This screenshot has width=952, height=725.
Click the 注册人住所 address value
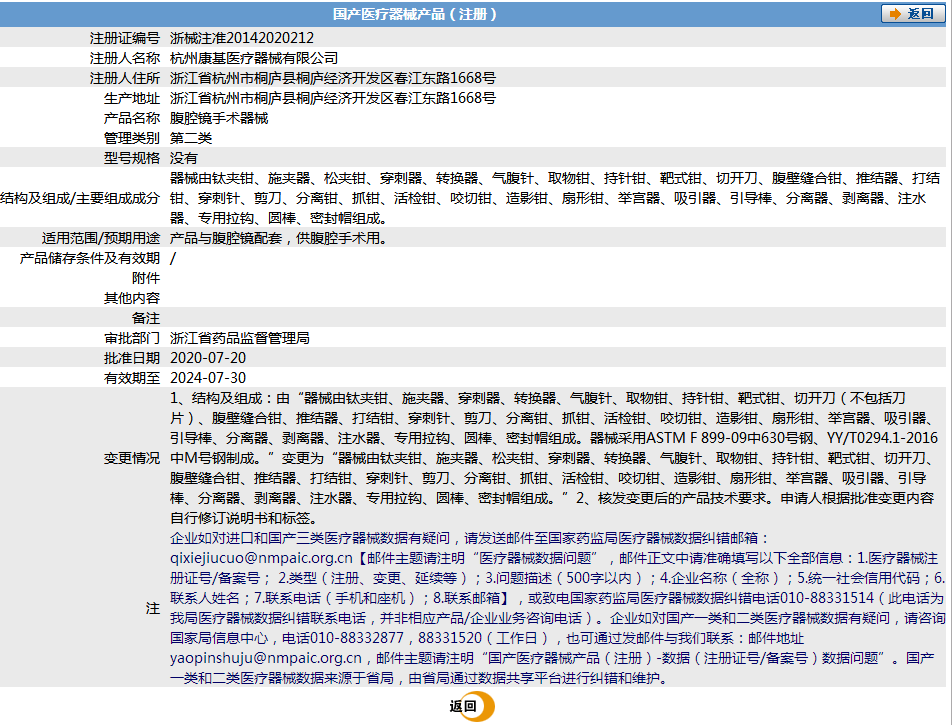(332, 78)
